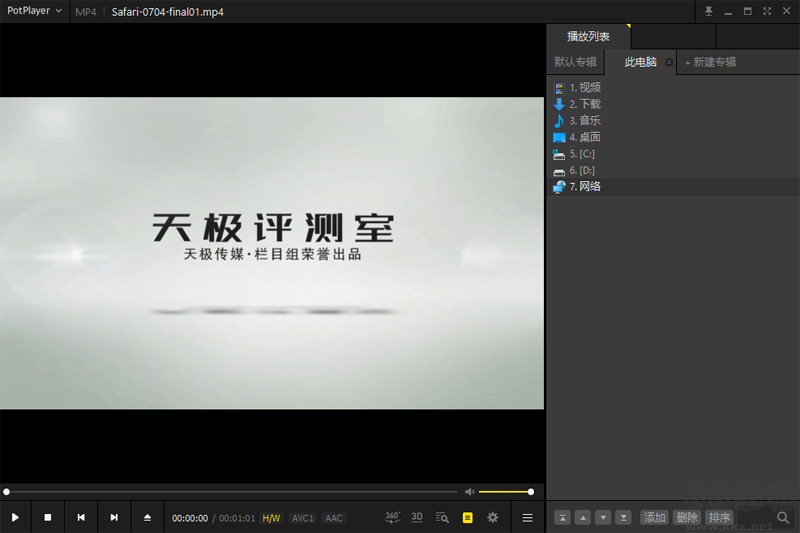Open the 2. 下载 folder

(673, 104)
